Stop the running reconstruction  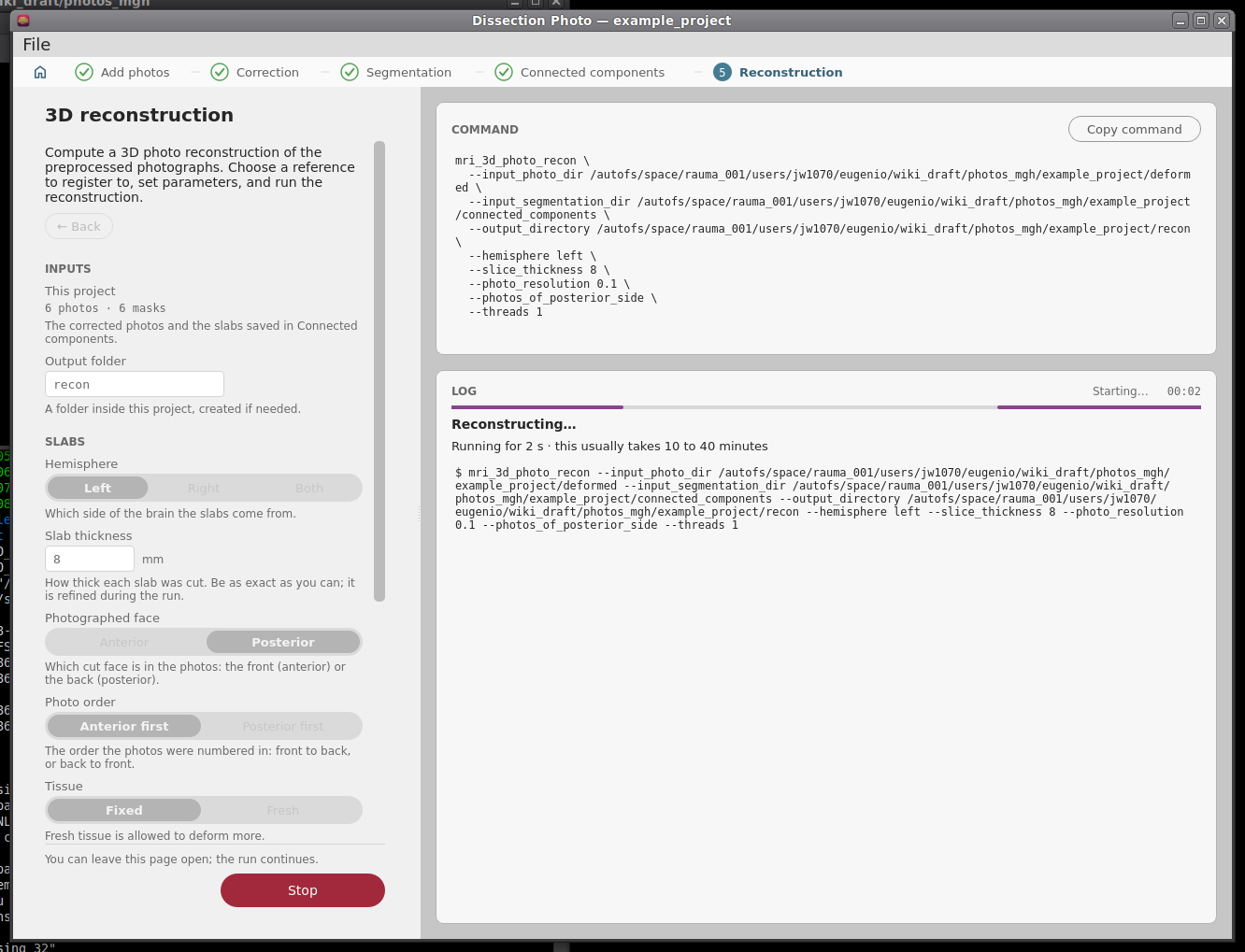(303, 890)
